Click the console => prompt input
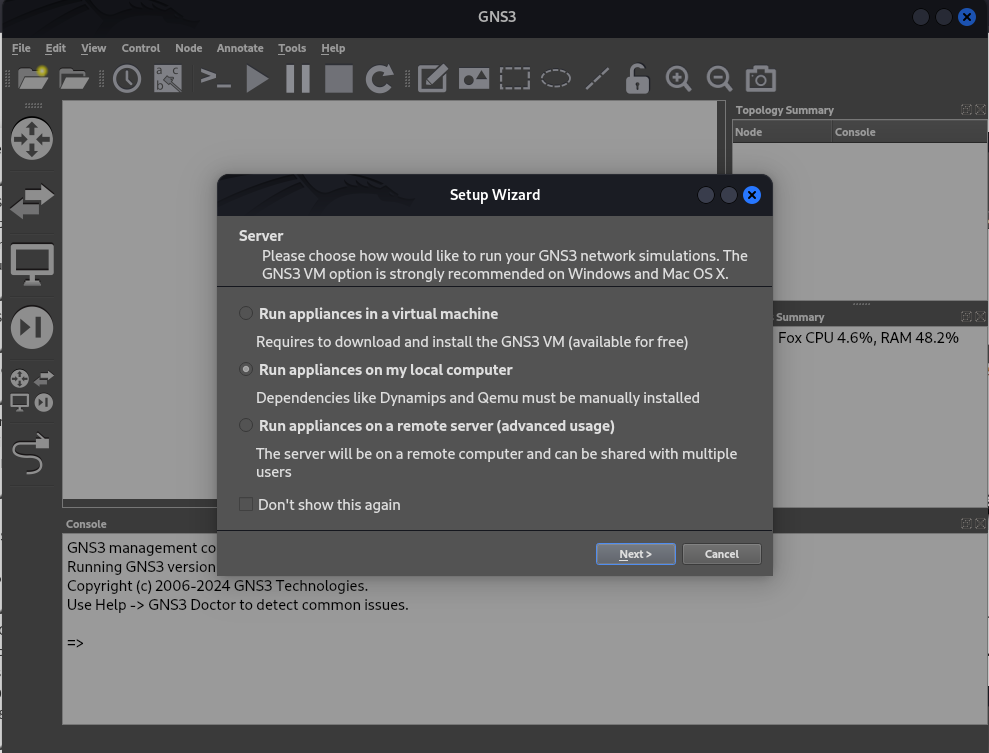 [75, 643]
